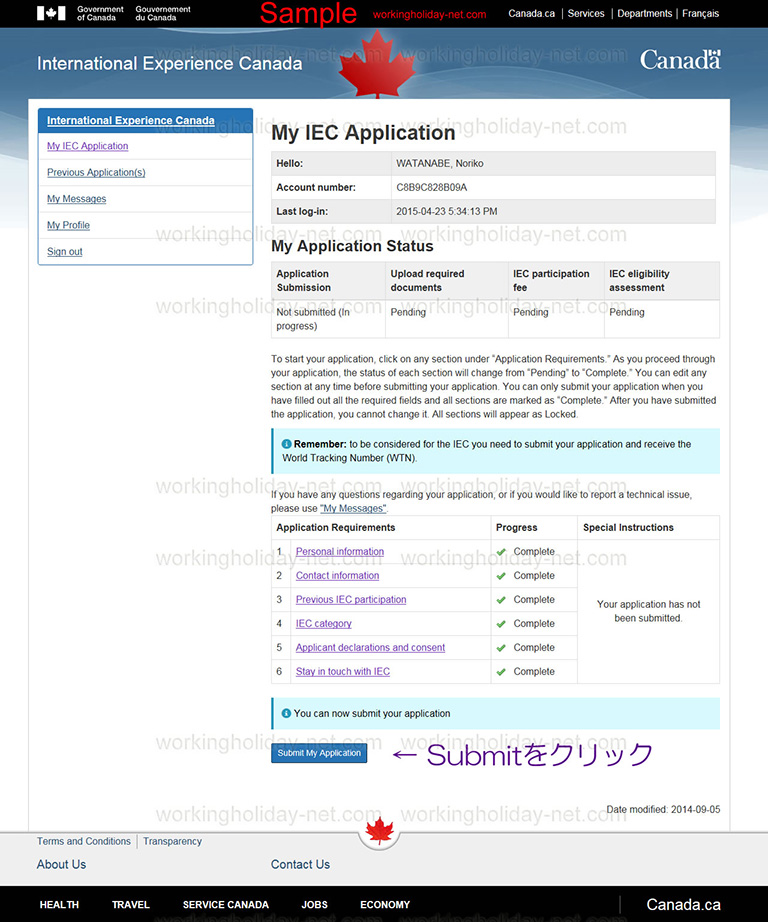Click the info icon beside Remember notice

286,444
